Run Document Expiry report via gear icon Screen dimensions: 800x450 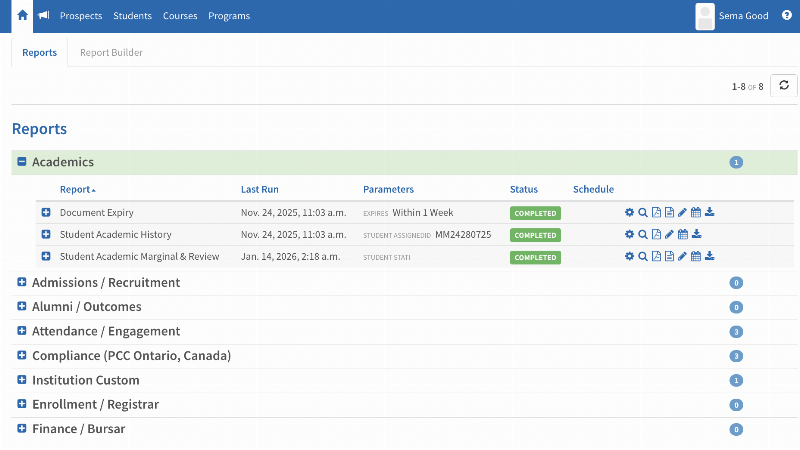pyautogui.click(x=629, y=212)
